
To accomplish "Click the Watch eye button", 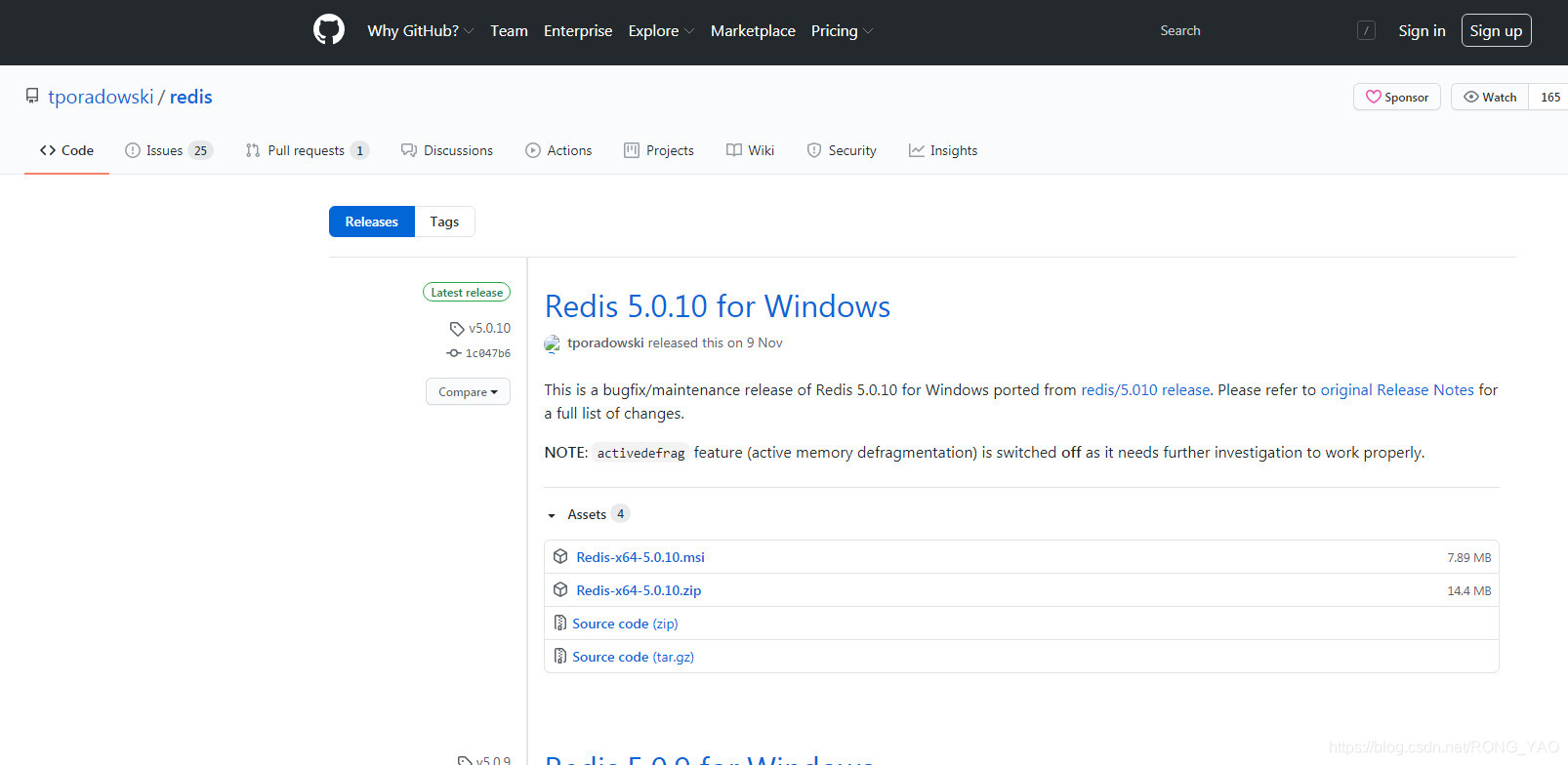I will point(1490,97).
